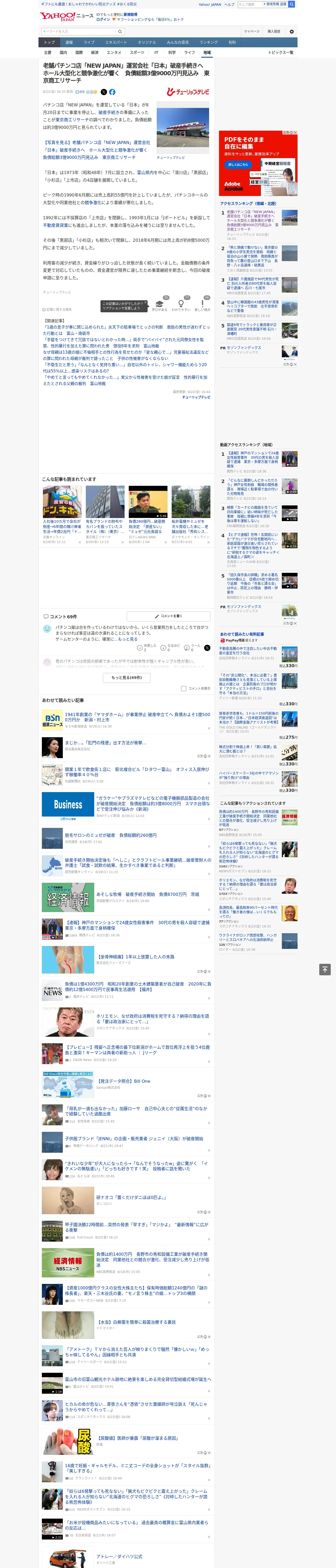This screenshot has height=1568, width=336.
Task: Click the '不動産賃貸業' link in article
Action: point(55,225)
